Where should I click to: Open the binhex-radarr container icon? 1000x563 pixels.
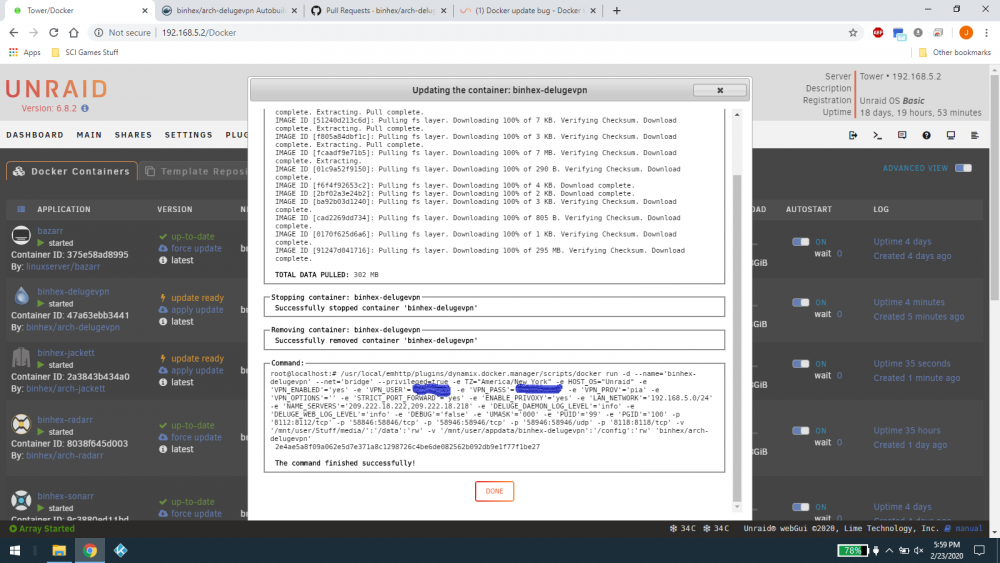tap(21, 424)
